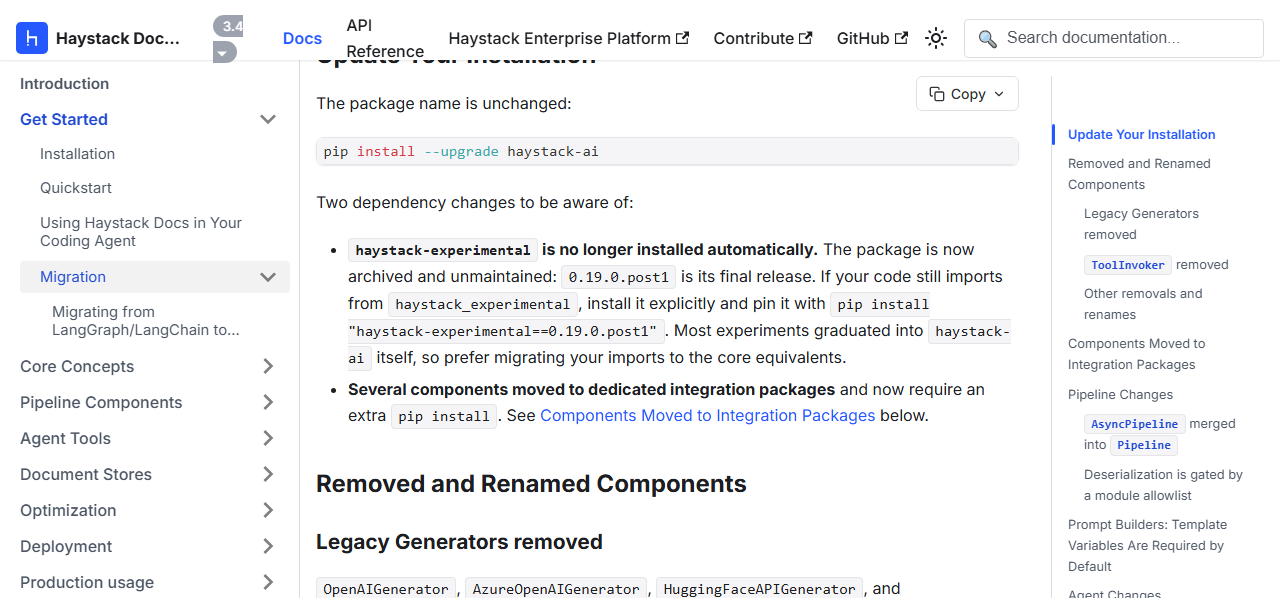This screenshot has height=598, width=1280.
Task: Expand the Production usage chevron
Action: coord(268,583)
